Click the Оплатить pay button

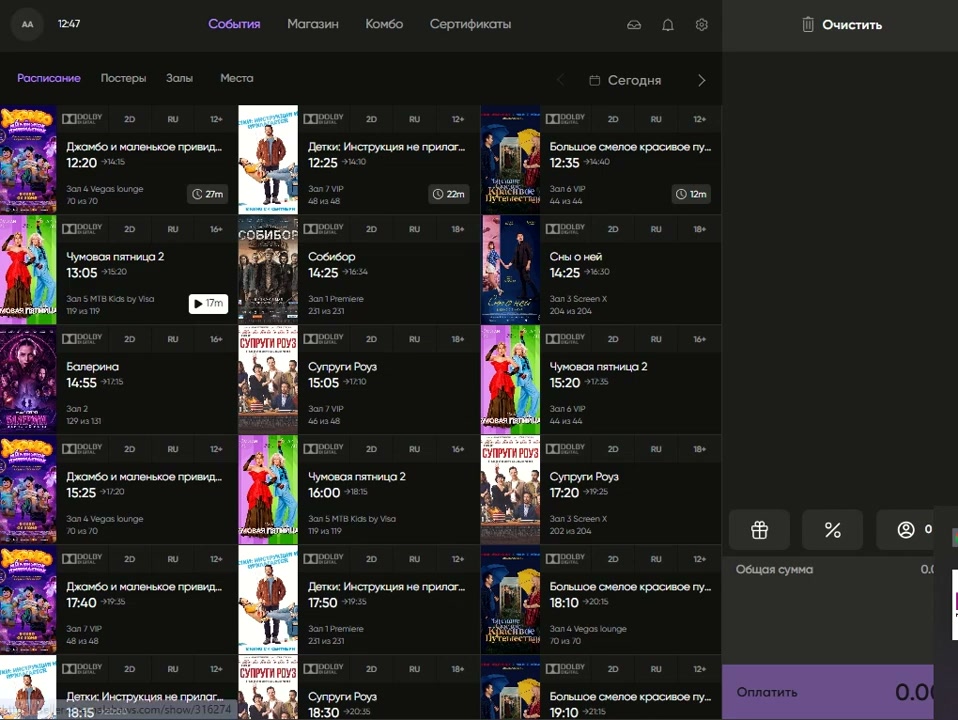pyautogui.click(x=828, y=692)
